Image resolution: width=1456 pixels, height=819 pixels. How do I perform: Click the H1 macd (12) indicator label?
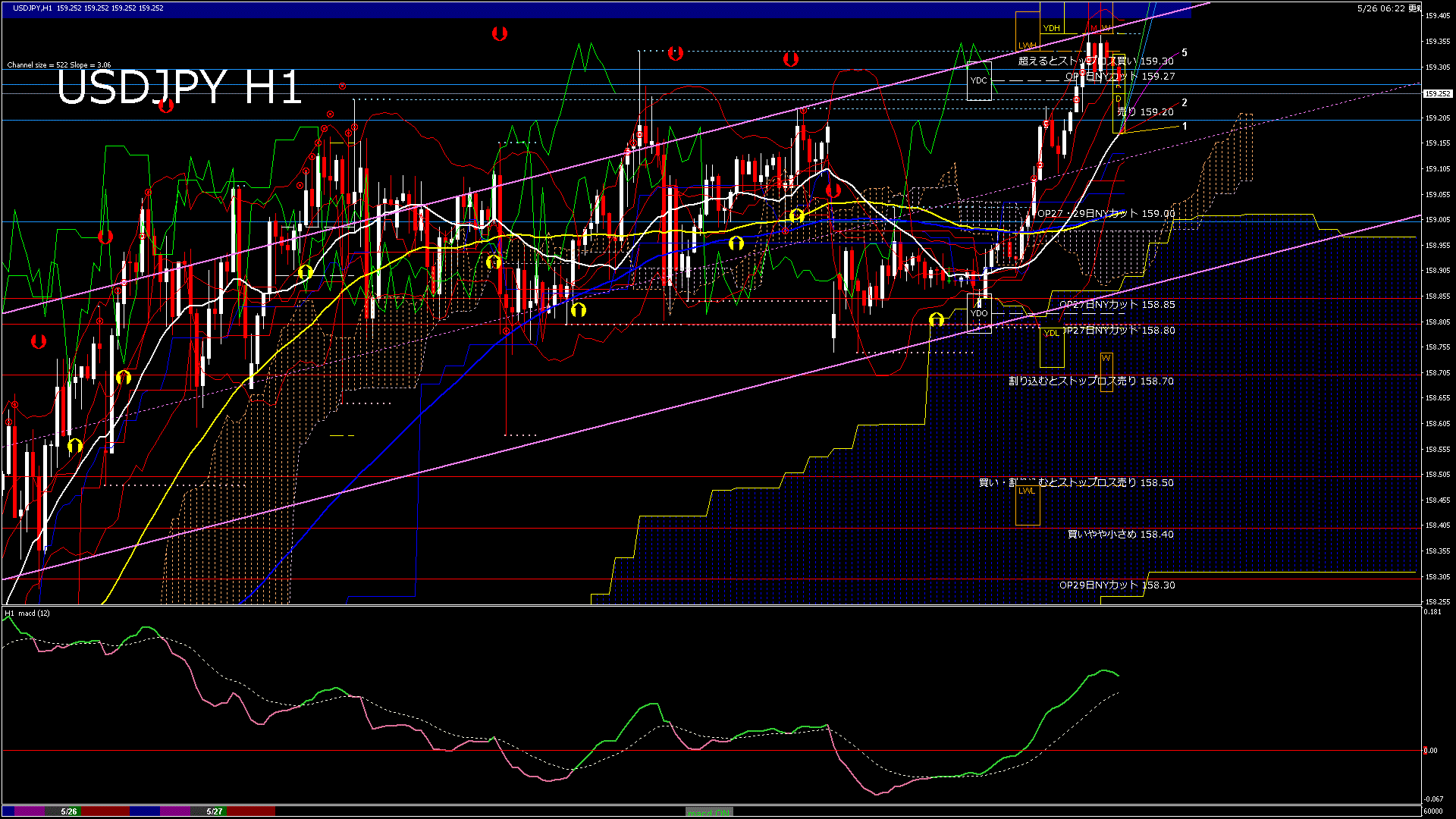click(27, 613)
